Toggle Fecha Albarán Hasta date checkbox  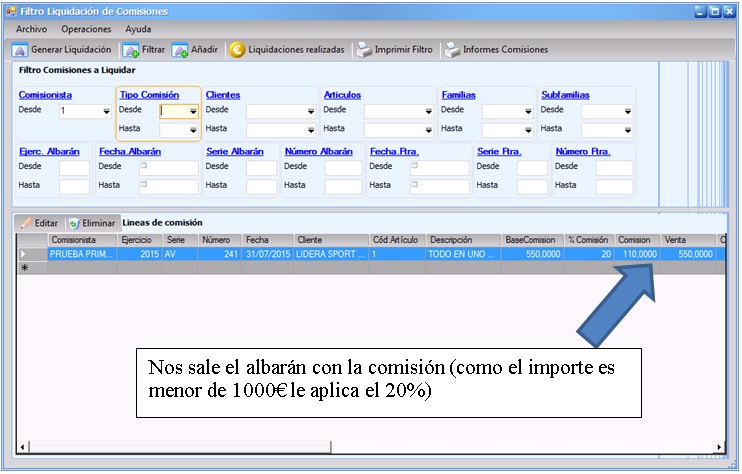[x=144, y=185]
